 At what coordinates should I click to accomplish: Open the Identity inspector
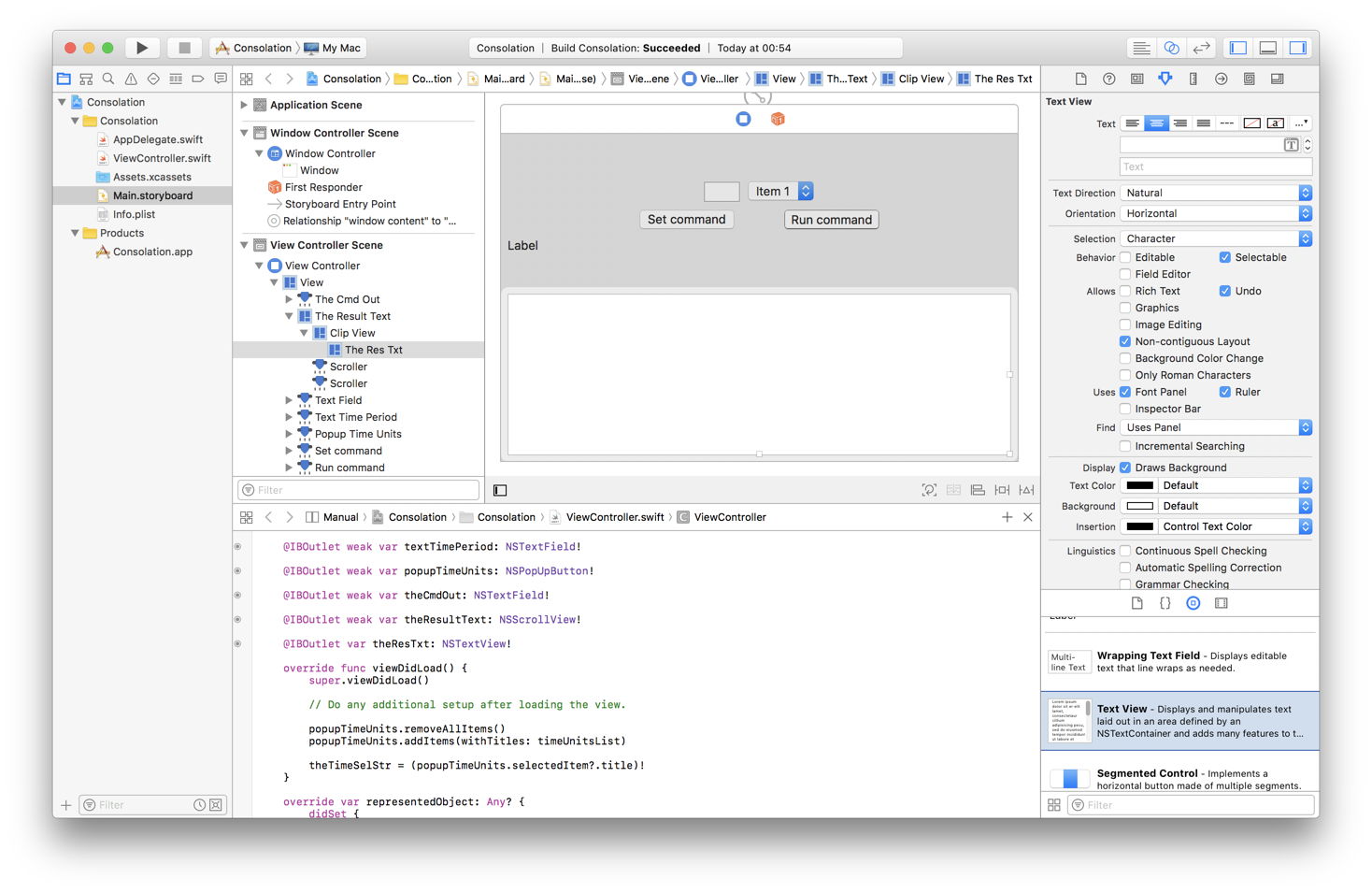(1136, 79)
